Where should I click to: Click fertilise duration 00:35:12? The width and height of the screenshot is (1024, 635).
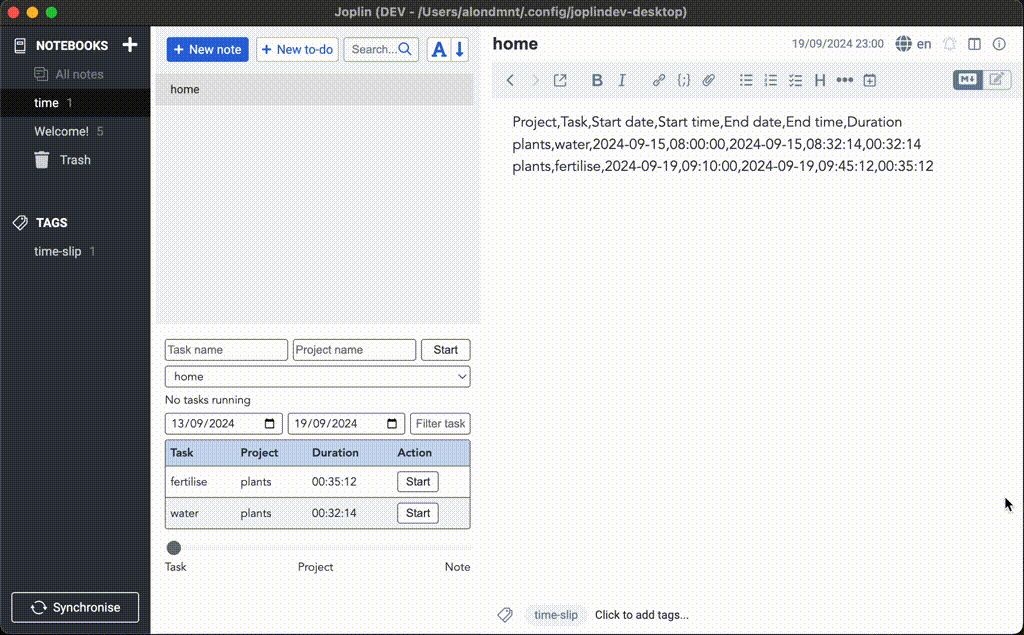(334, 481)
